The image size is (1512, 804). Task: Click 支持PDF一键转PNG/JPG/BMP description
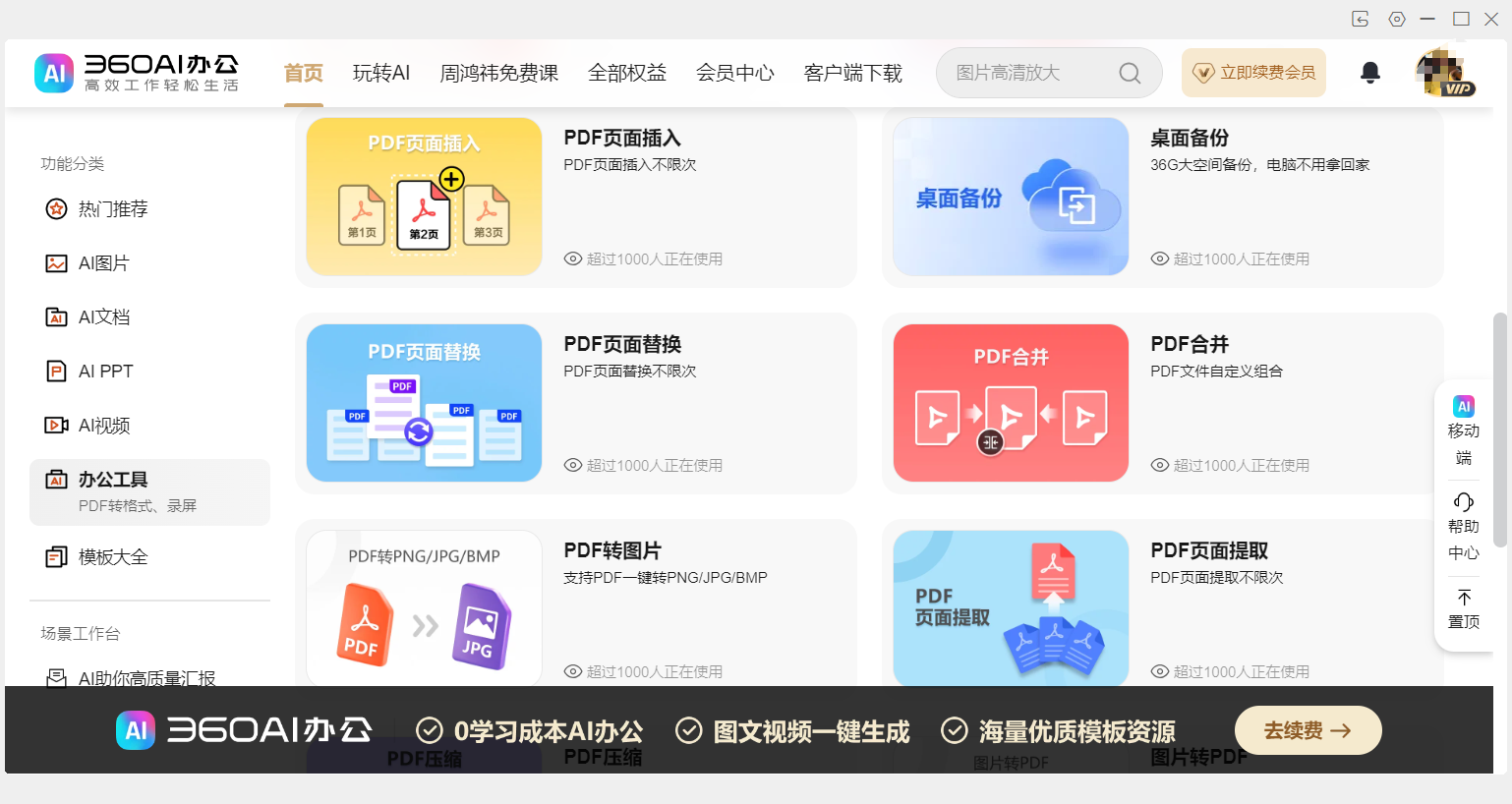coord(665,578)
